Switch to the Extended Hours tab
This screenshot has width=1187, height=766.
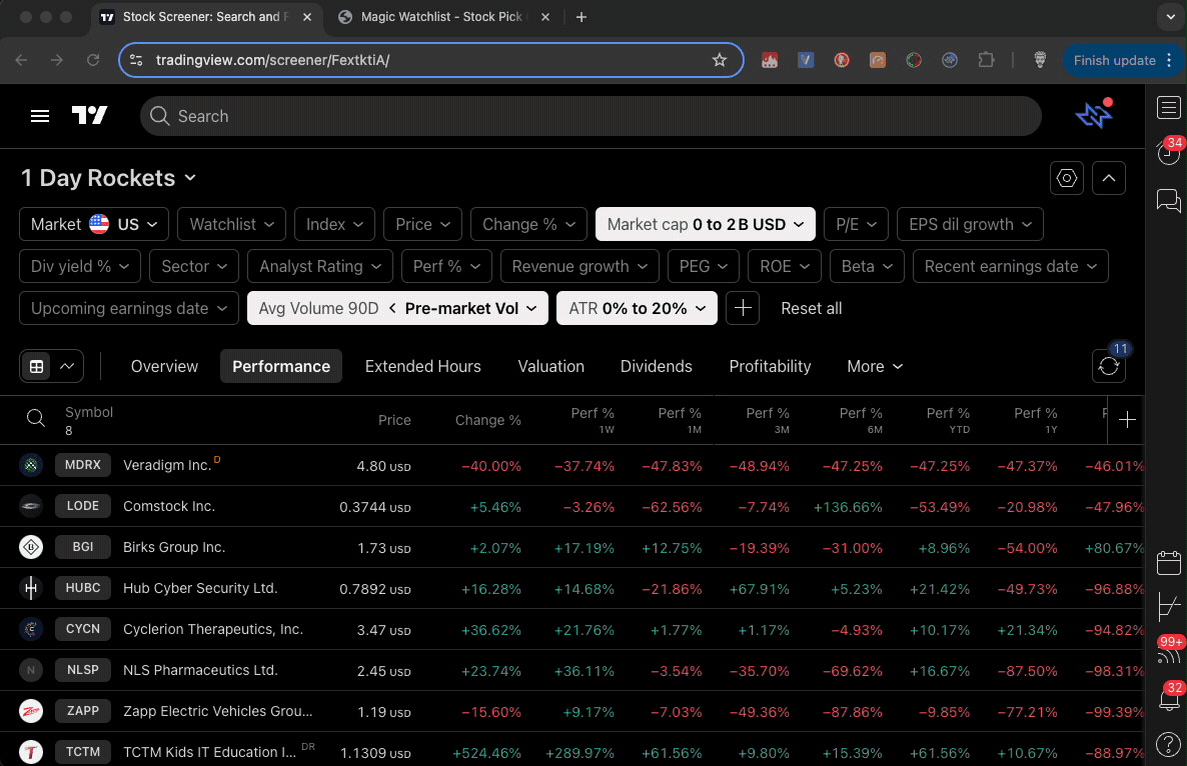pyautogui.click(x=423, y=366)
